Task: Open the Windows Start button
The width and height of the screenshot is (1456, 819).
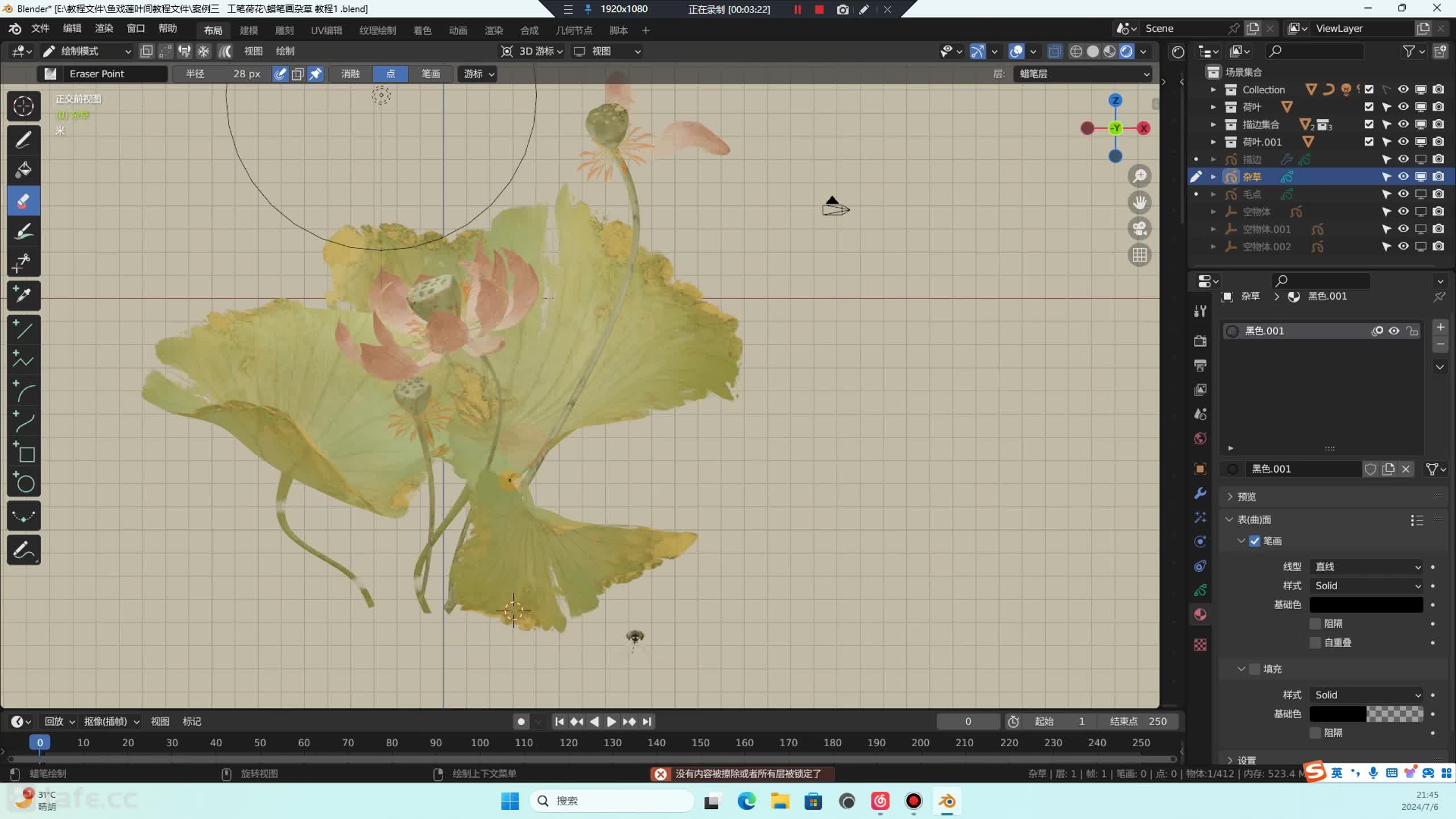Action: [x=510, y=801]
